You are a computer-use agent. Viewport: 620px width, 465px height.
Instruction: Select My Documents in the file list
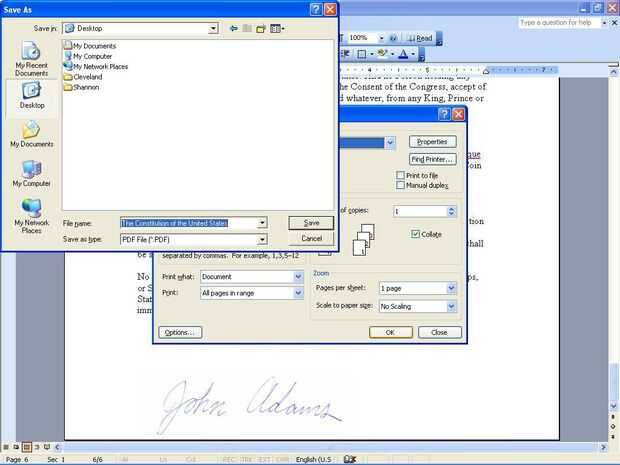(x=90, y=46)
